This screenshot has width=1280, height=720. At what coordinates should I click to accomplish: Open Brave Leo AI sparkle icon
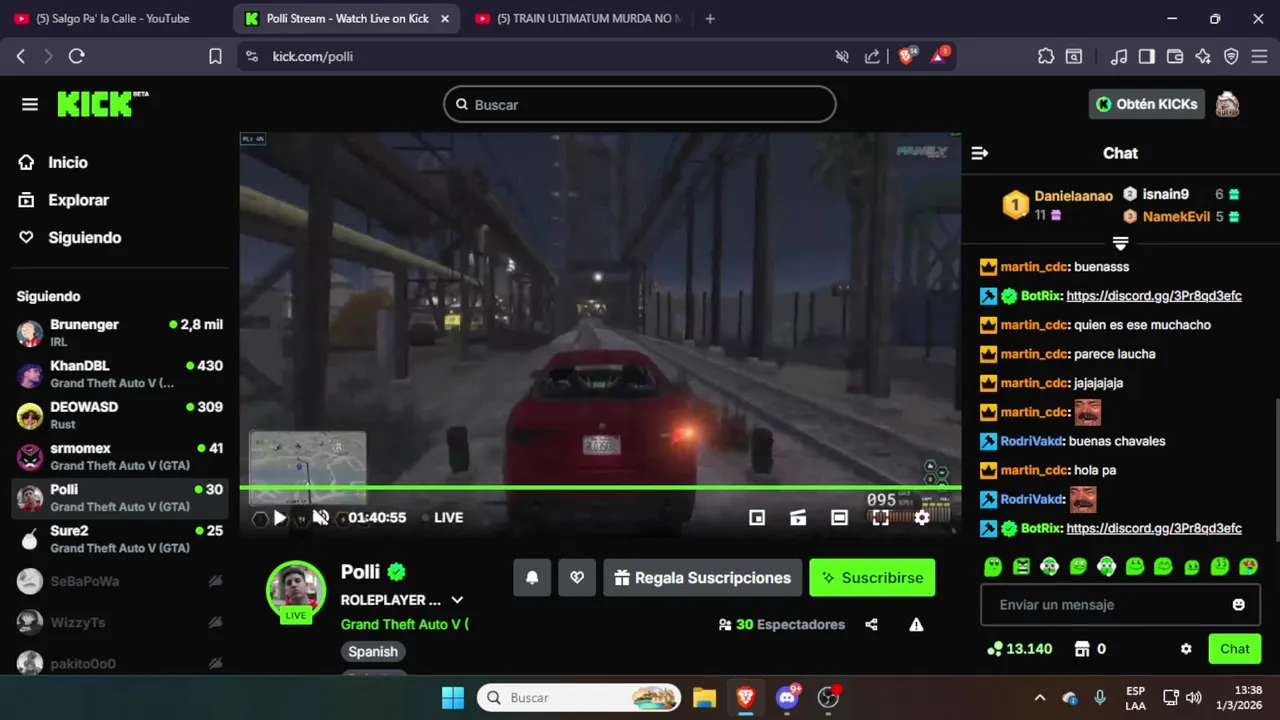[x=1203, y=57]
